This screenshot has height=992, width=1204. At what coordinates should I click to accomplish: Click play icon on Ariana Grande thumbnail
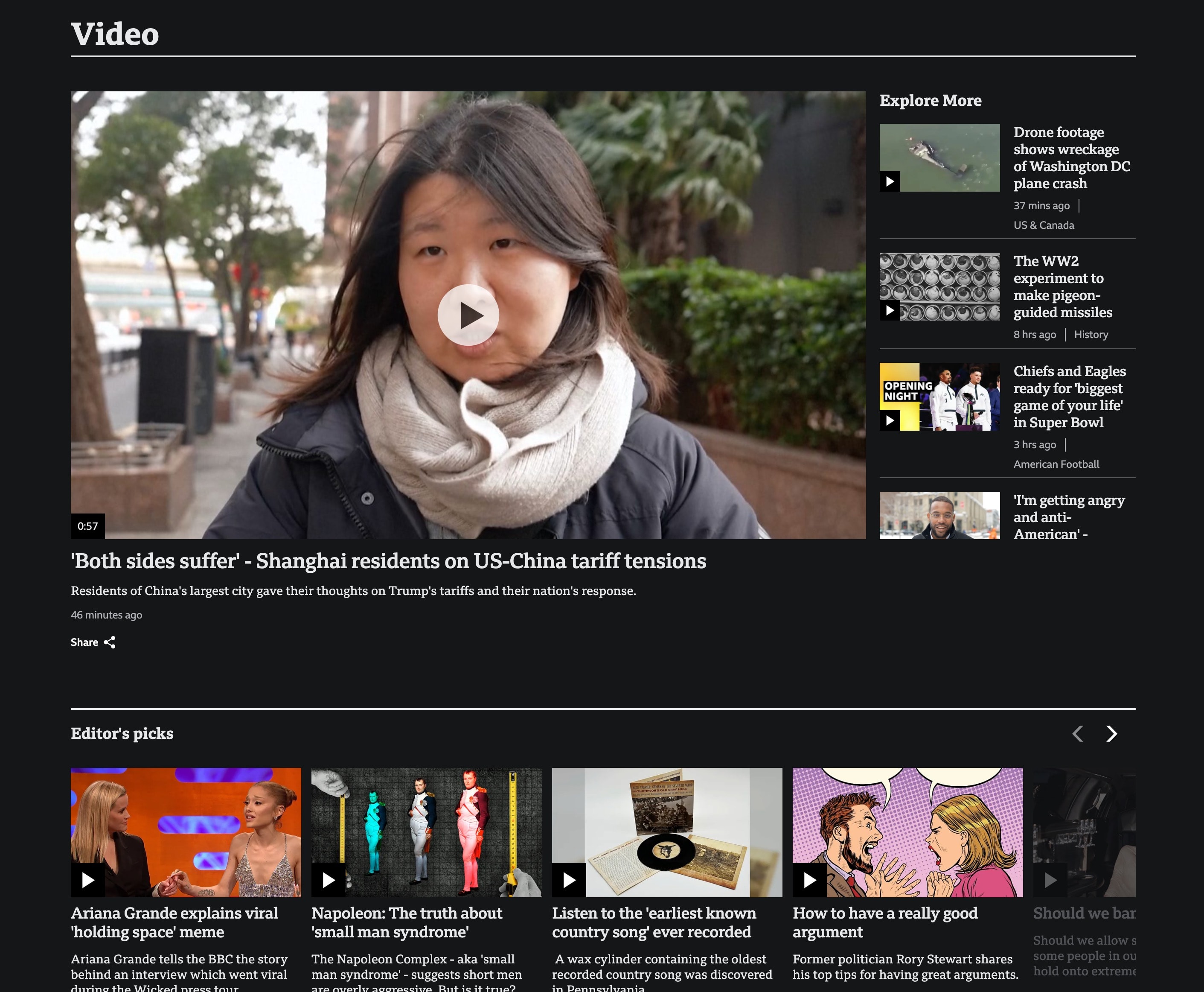pos(87,880)
